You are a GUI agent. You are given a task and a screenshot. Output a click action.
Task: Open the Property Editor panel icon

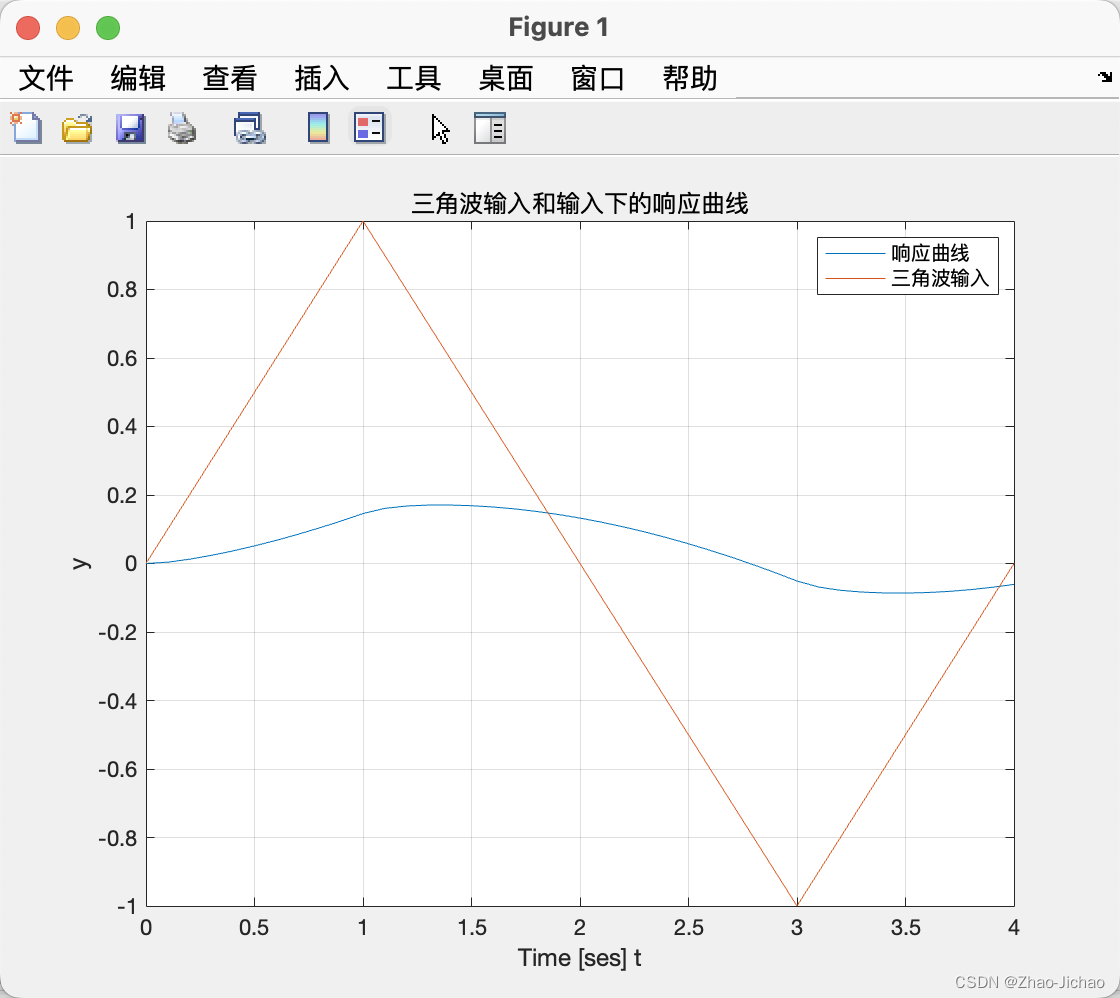pyautogui.click(x=489, y=128)
